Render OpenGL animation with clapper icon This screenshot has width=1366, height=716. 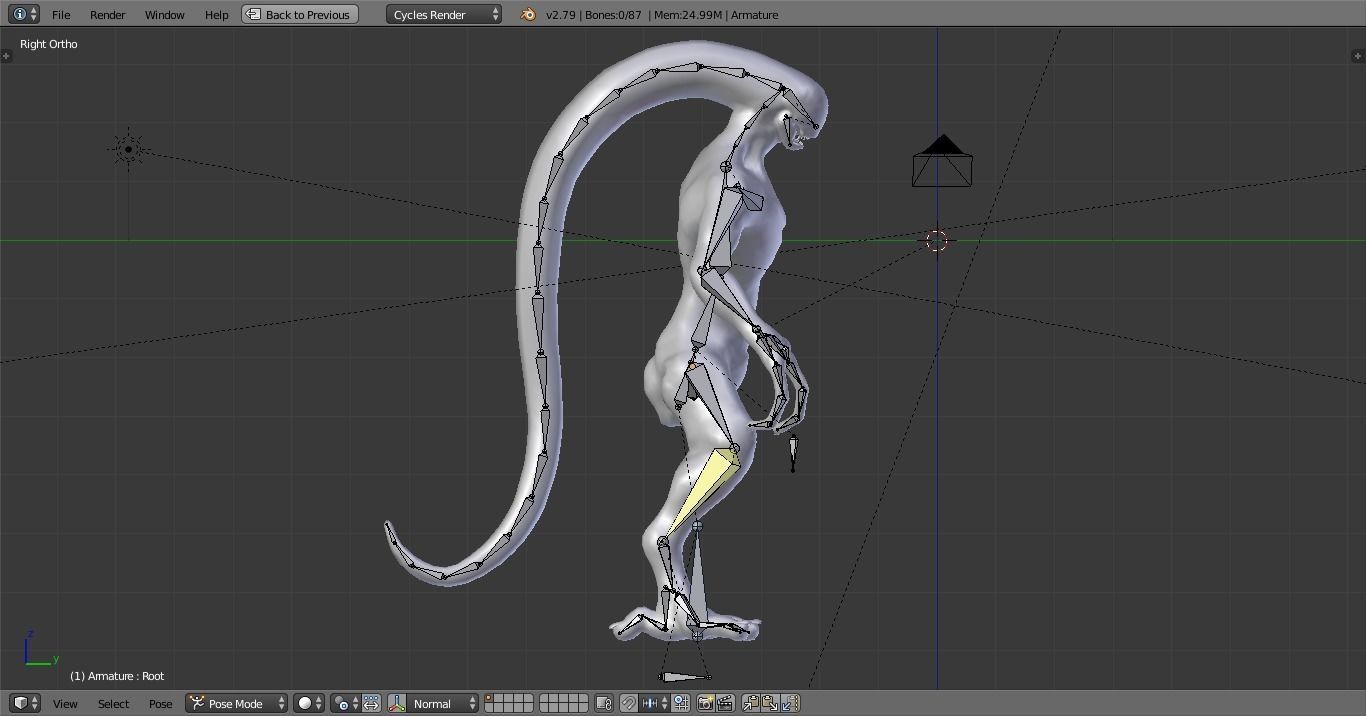[x=725, y=703]
